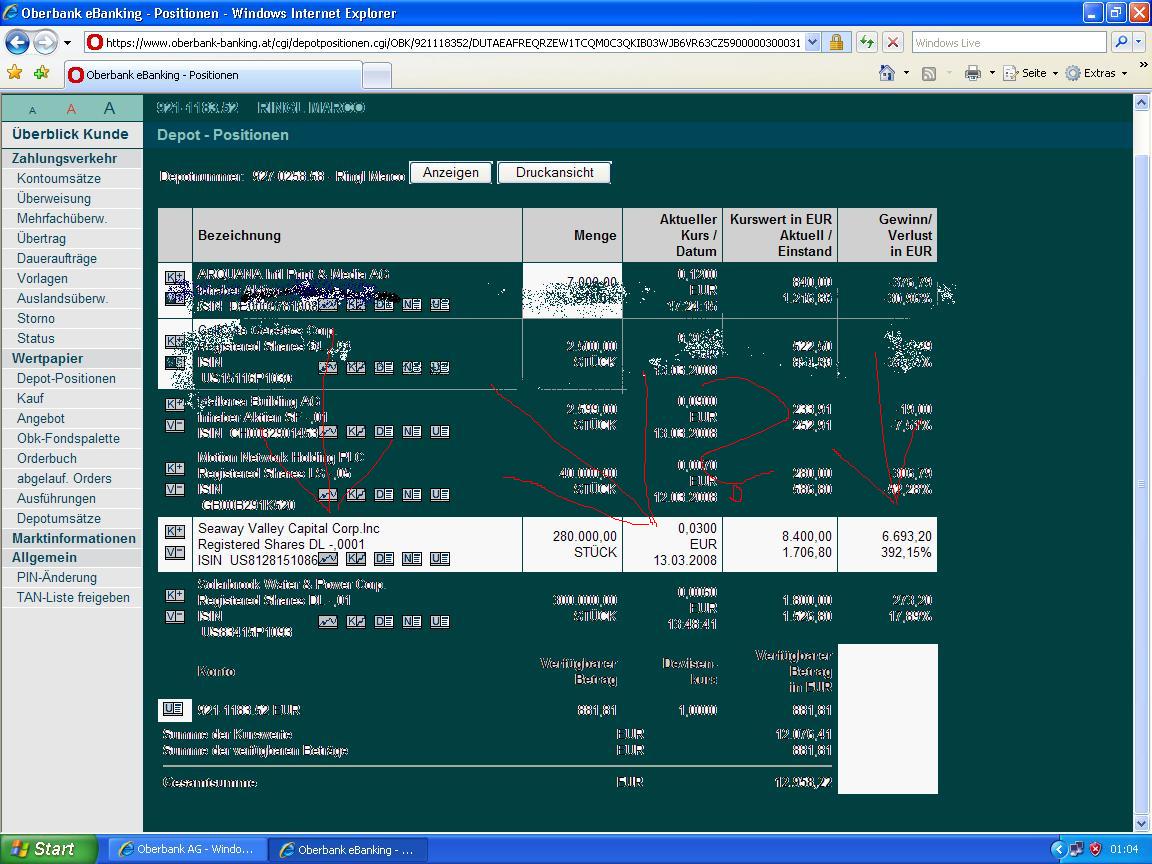This screenshot has width=1152, height=864.
Task: Open the Seite menu
Action: [x=1030, y=73]
